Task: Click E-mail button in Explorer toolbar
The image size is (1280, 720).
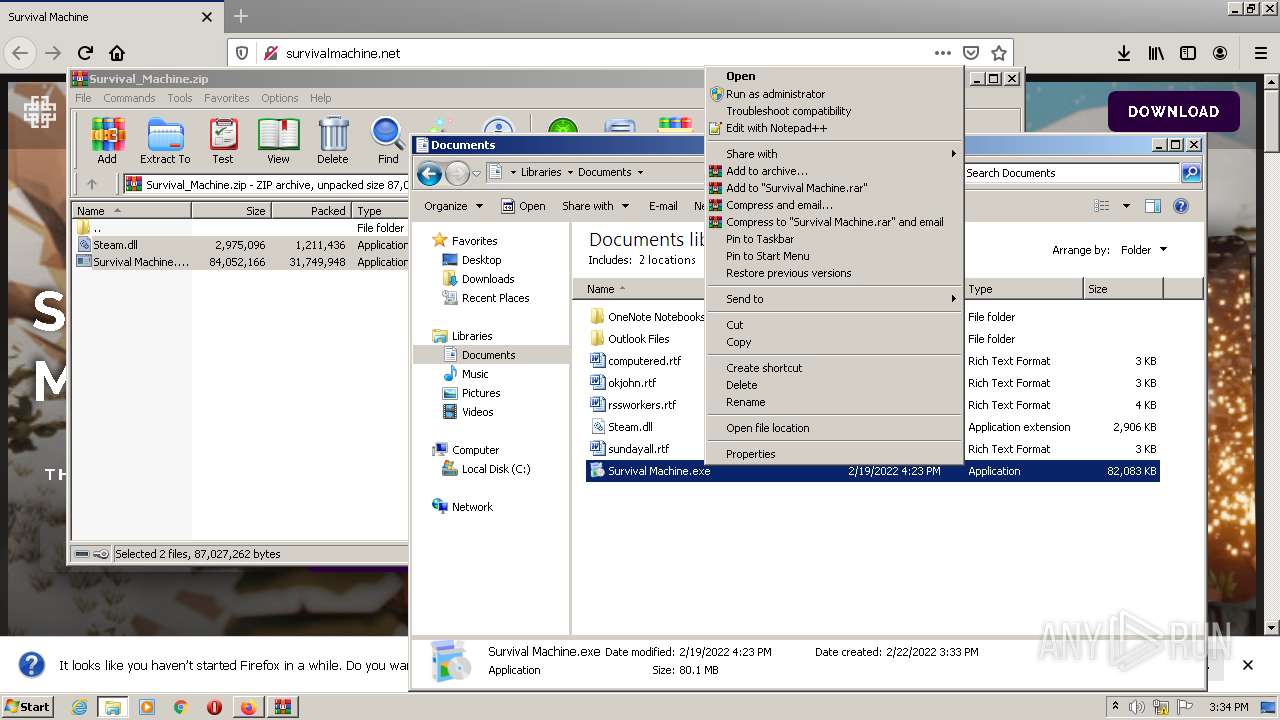Action: (x=663, y=206)
